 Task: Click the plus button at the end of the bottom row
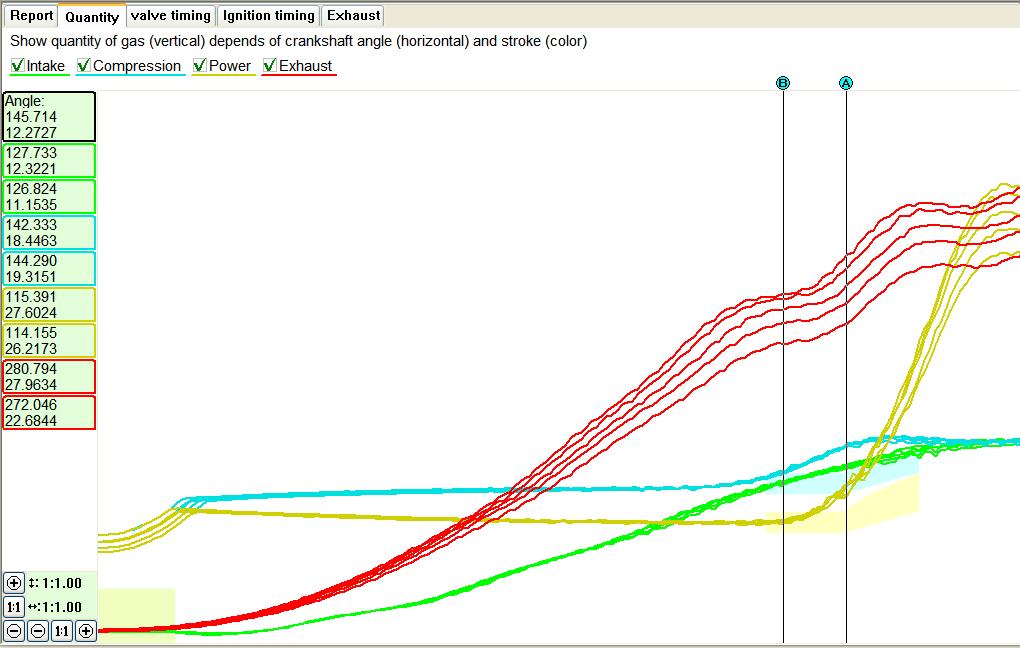pyautogui.click(x=86, y=630)
